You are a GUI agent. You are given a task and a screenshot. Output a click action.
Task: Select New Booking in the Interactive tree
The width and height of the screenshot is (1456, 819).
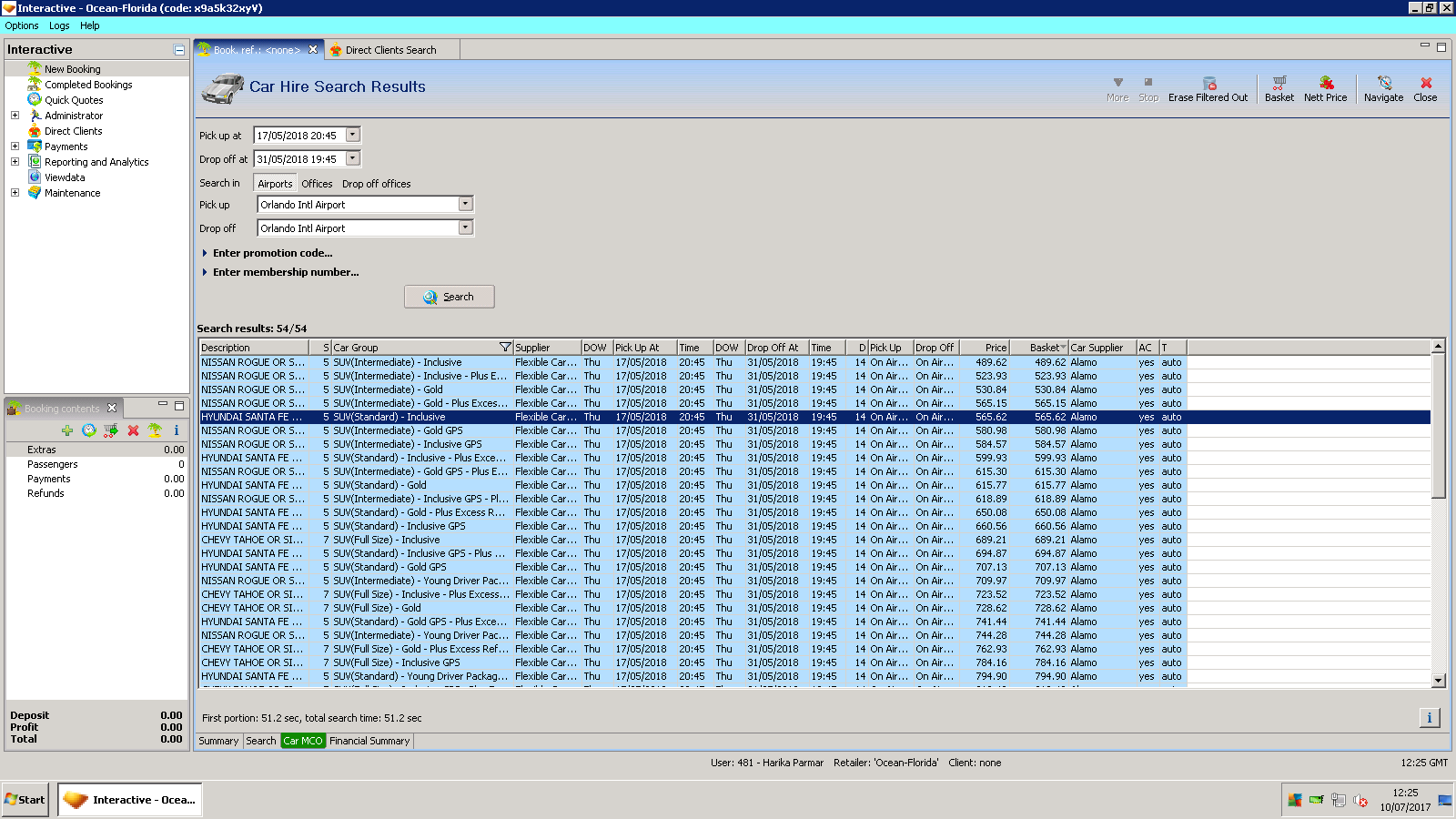(x=73, y=69)
